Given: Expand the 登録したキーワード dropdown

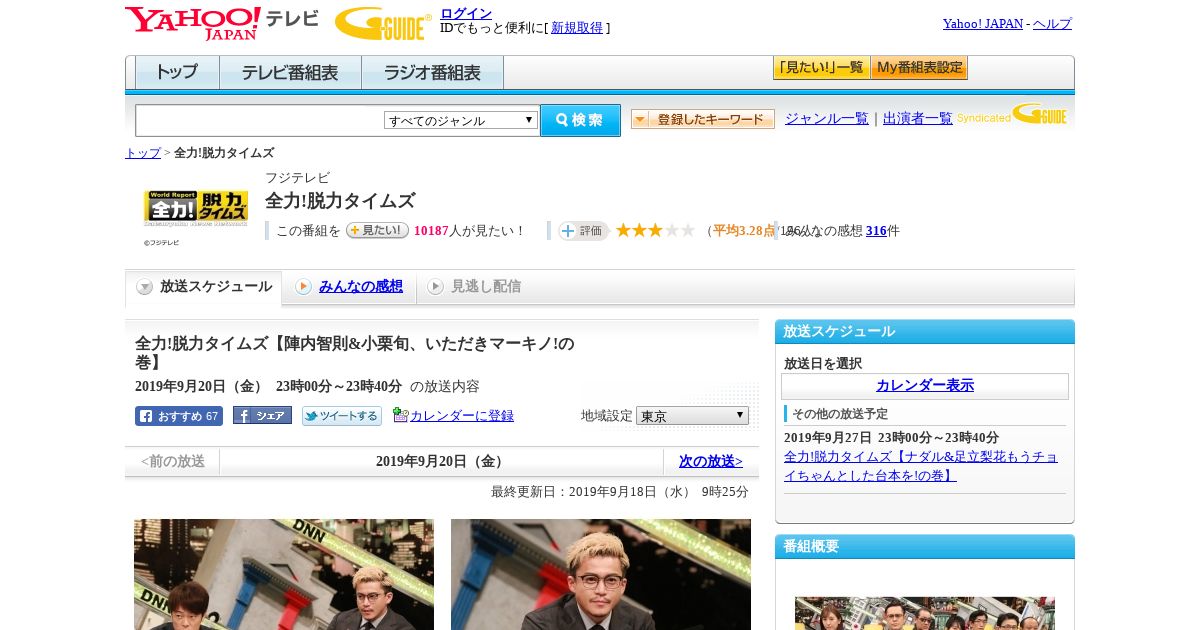Looking at the screenshot, I should click(703, 119).
